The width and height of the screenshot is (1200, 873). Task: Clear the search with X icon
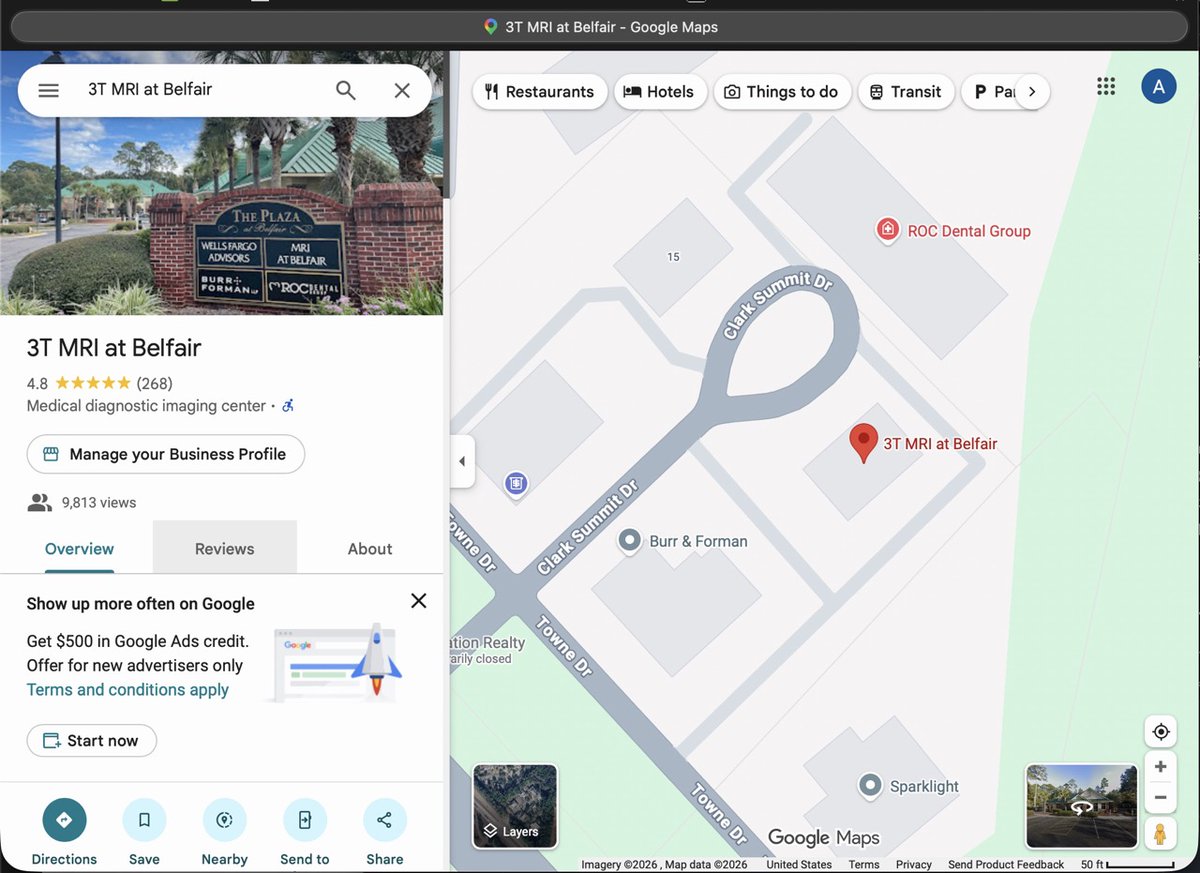[x=402, y=90]
